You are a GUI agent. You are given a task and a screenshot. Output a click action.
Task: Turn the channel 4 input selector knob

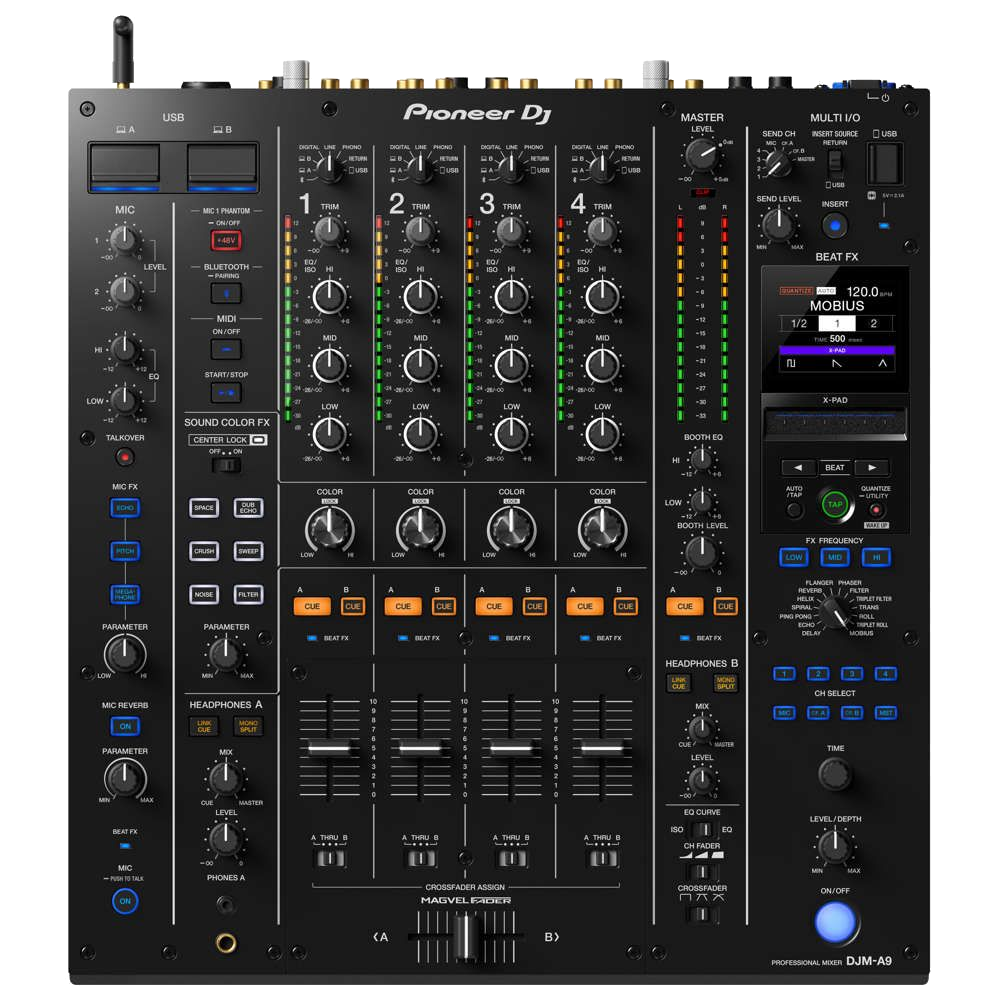tap(602, 166)
